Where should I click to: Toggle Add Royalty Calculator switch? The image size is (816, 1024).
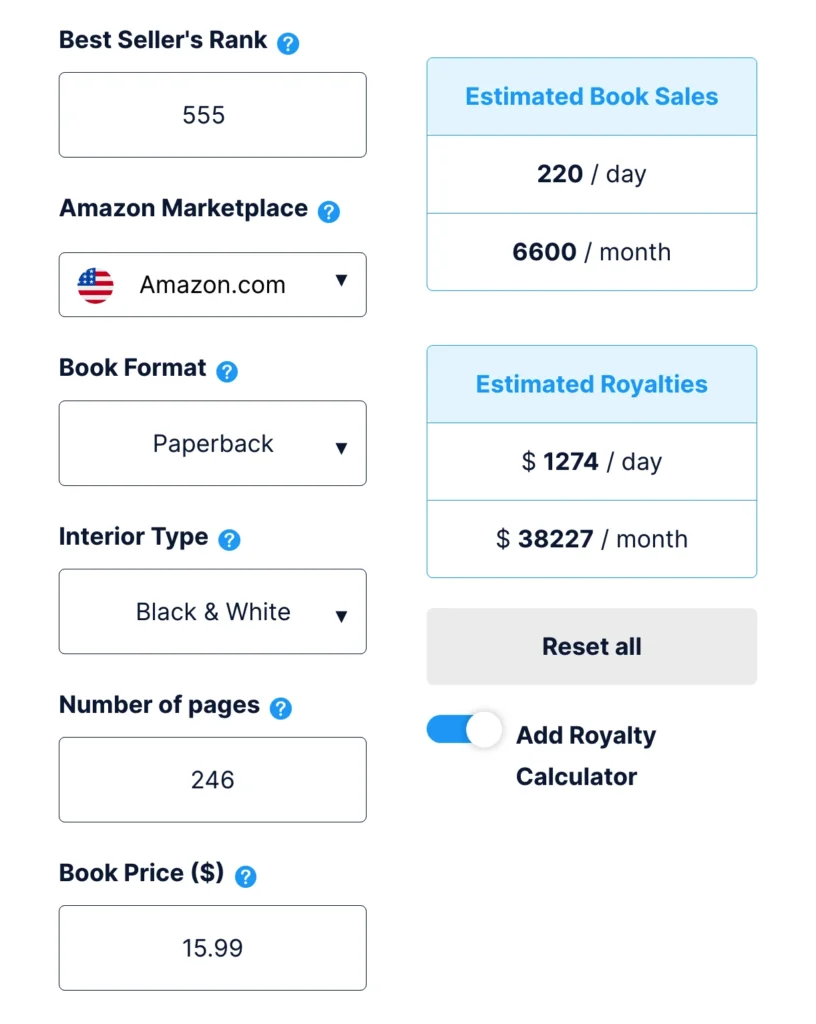tap(464, 729)
